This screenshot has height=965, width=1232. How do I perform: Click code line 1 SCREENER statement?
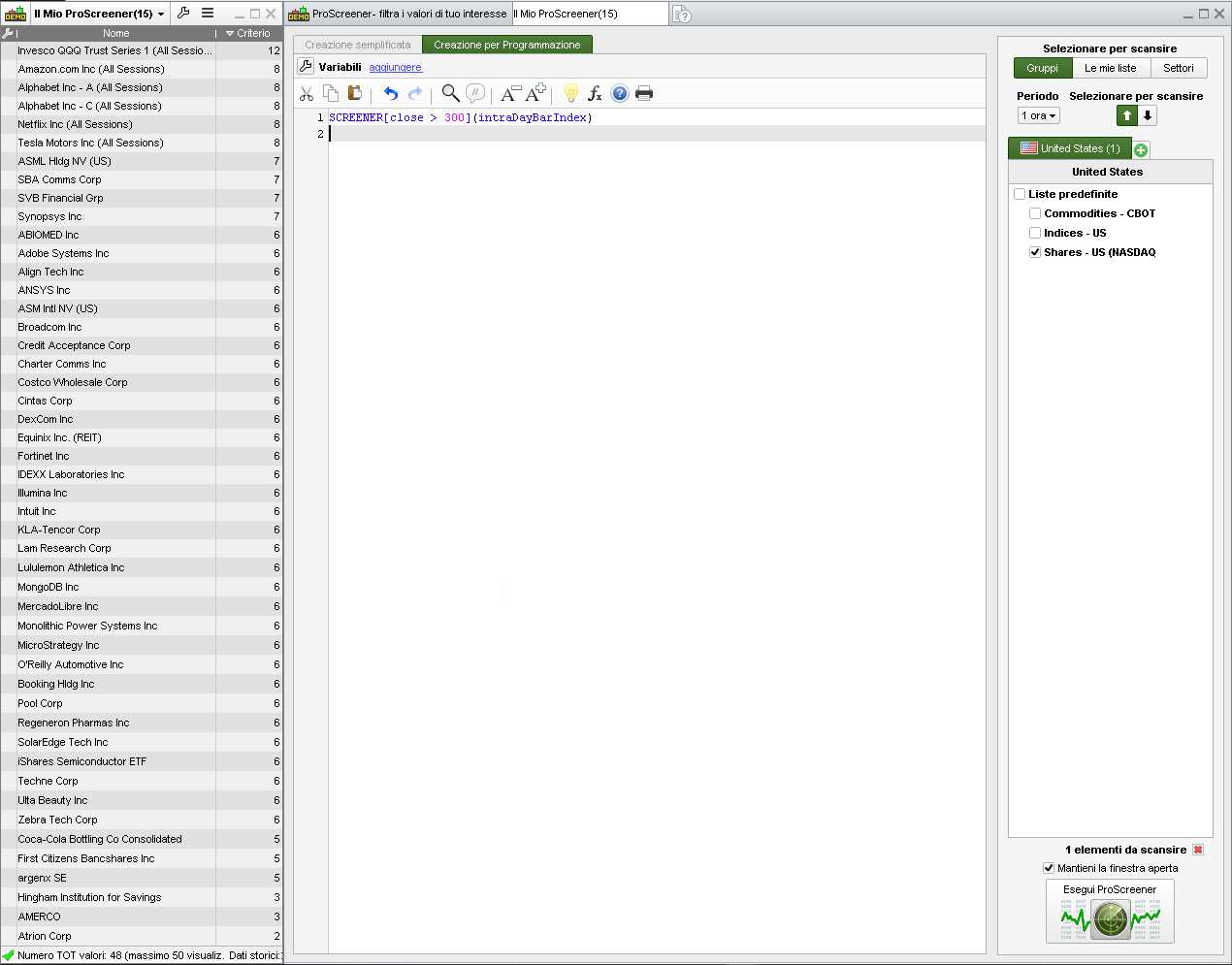pyautogui.click(x=461, y=117)
